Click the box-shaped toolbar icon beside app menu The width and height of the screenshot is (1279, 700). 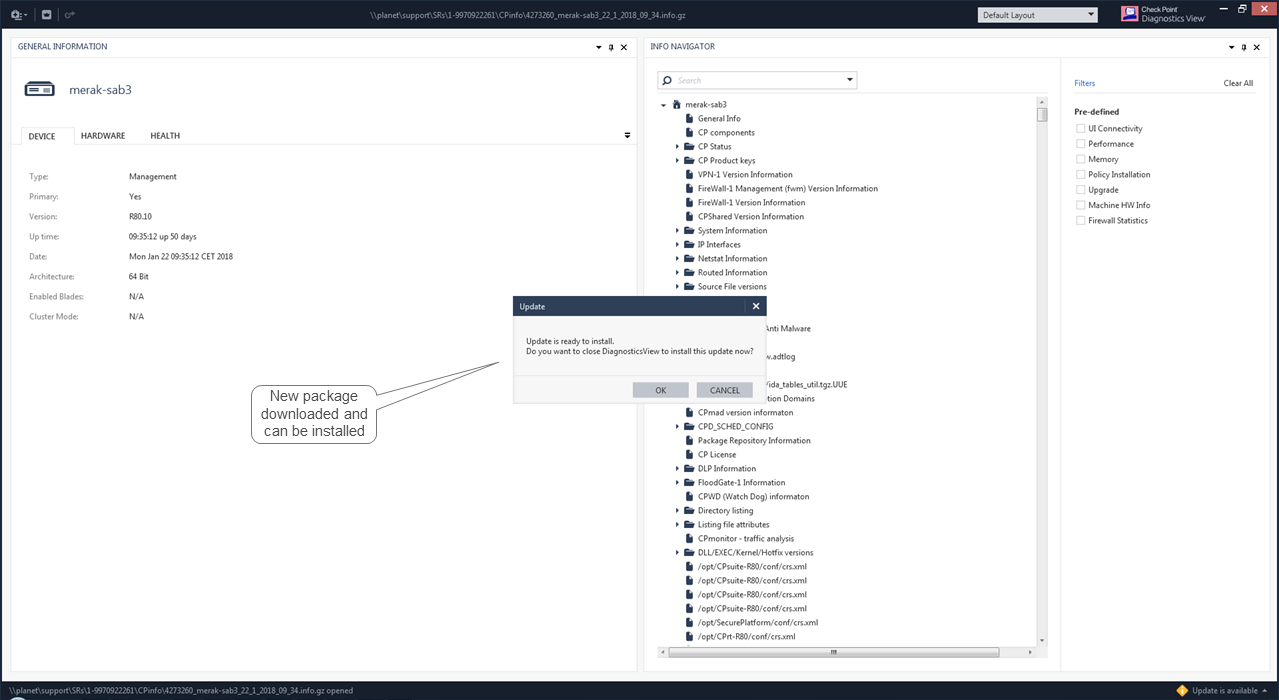(46, 15)
